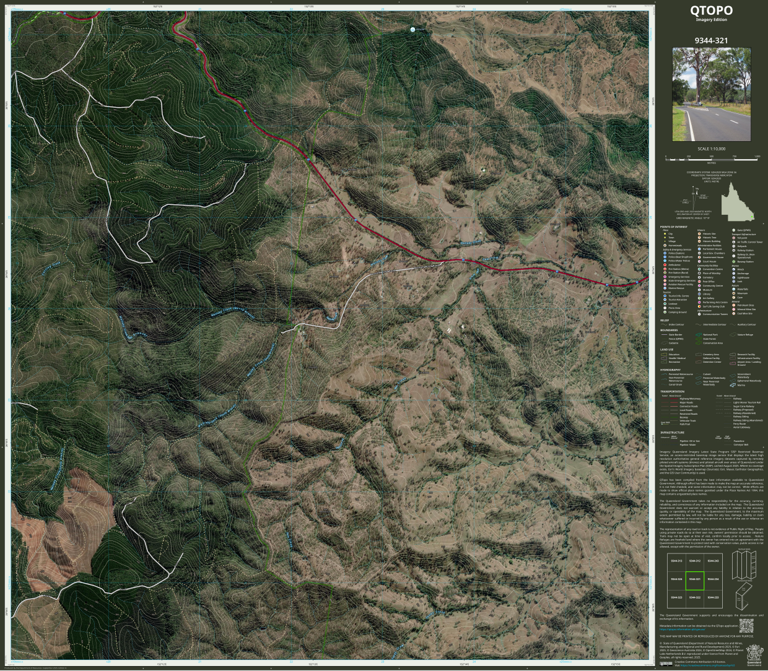The image size is (768, 671).
Task: Click the HYDROGRAPHY legend heading
Action: [x=670, y=370]
